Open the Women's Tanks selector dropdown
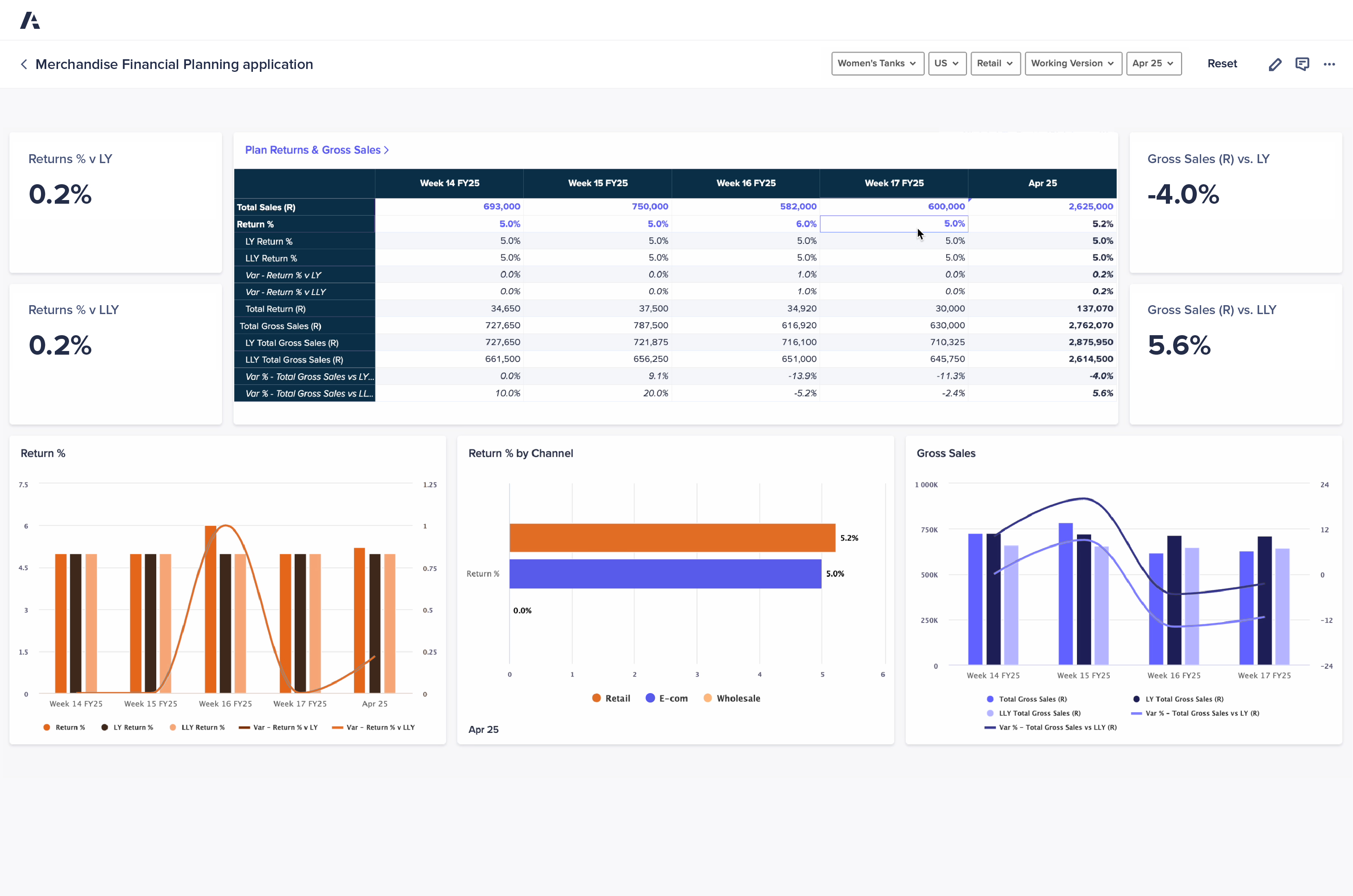1353x896 pixels. pos(877,63)
